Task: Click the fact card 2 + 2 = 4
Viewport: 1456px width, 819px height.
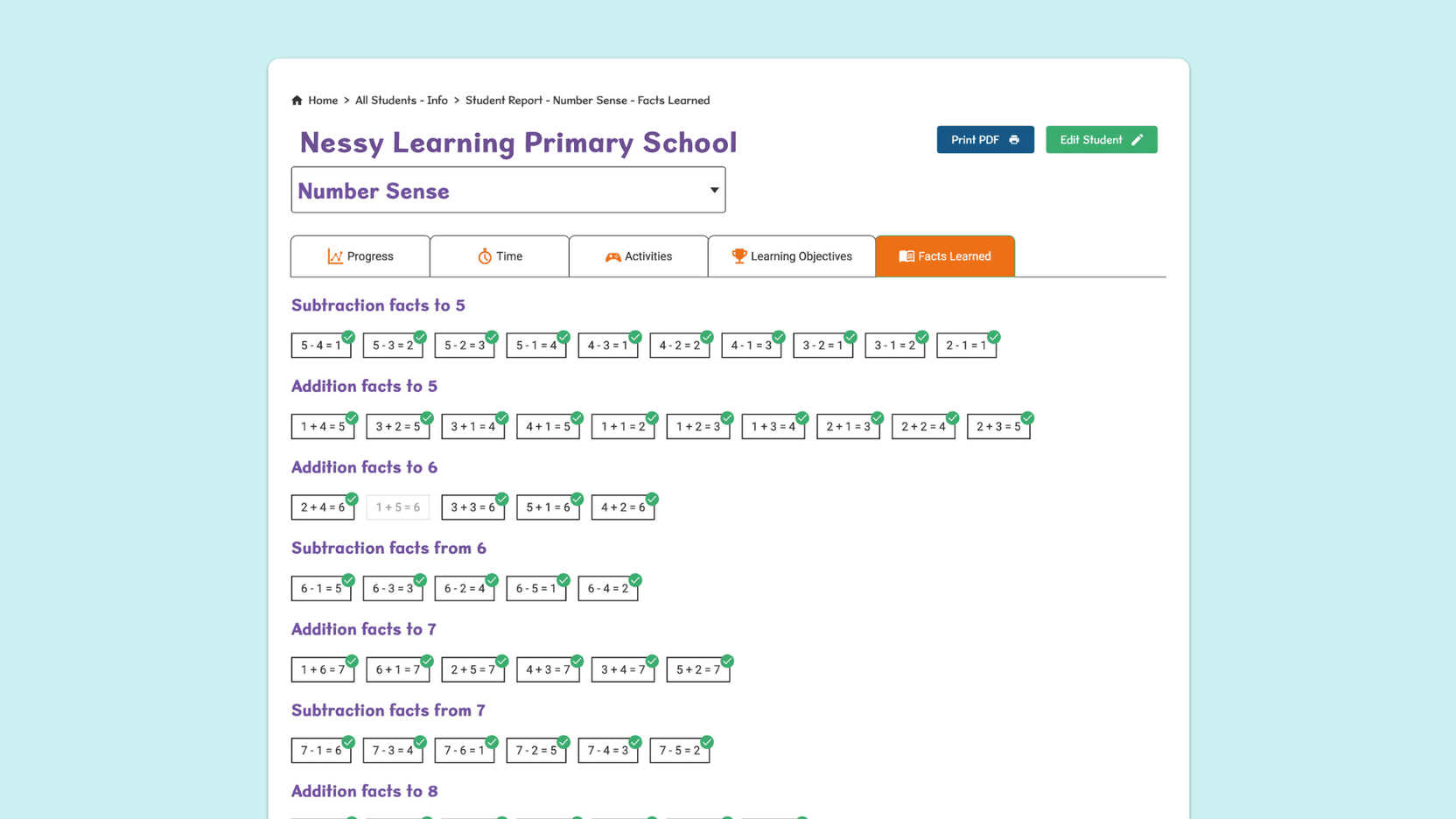Action: point(924,427)
